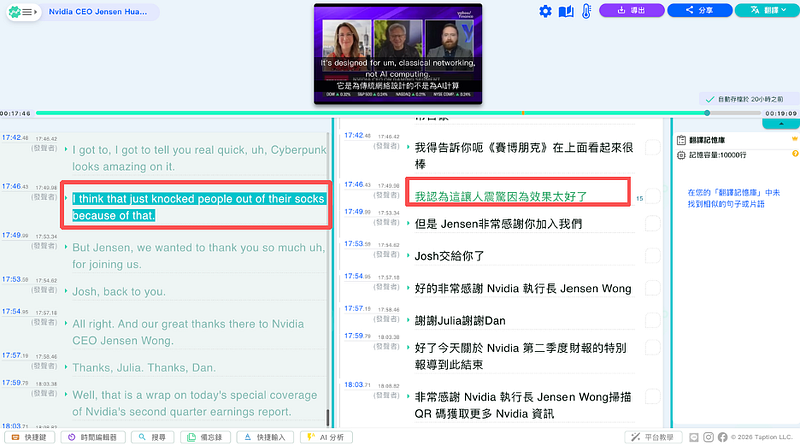The width and height of the screenshot is (800, 444).
Task: Click the playback position knob on timeline
Action: pyautogui.click(x=707, y=113)
